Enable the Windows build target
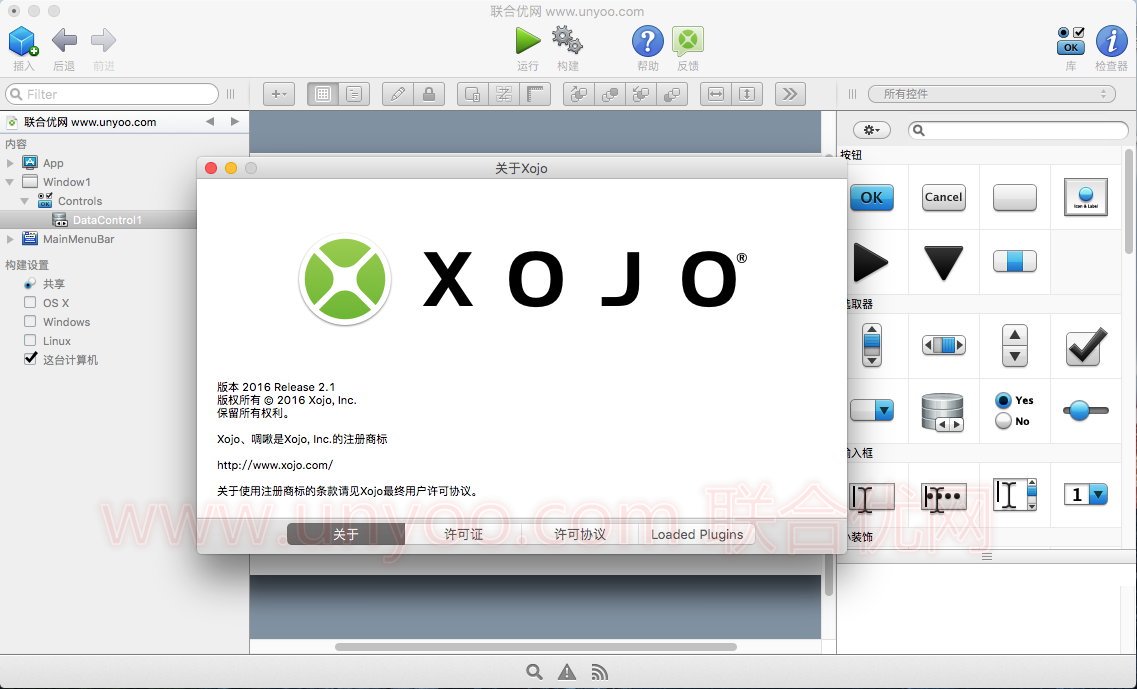Image resolution: width=1137 pixels, height=689 pixels. point(30,321)
